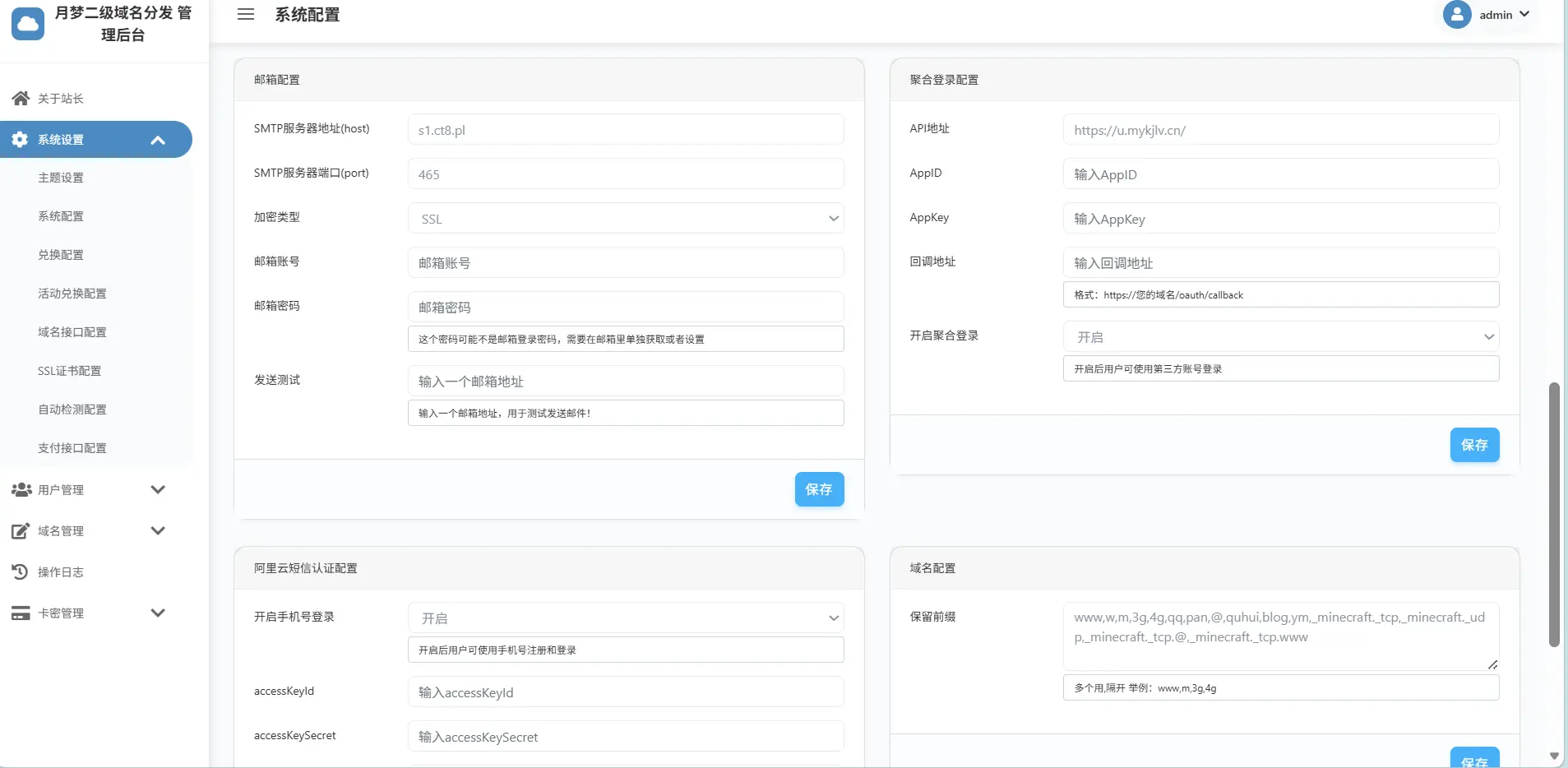
Task: Focus the accessKeySecret input
Action: point(626,737)
